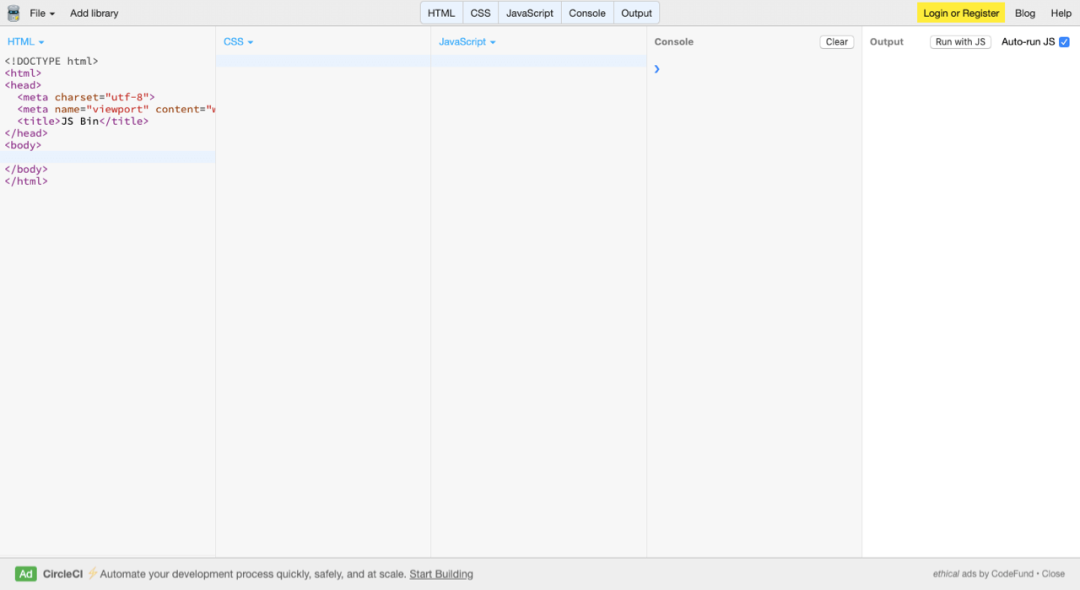This screenshot has height=590, width=1080.
Task: Clear the console output
Action: 837,42
